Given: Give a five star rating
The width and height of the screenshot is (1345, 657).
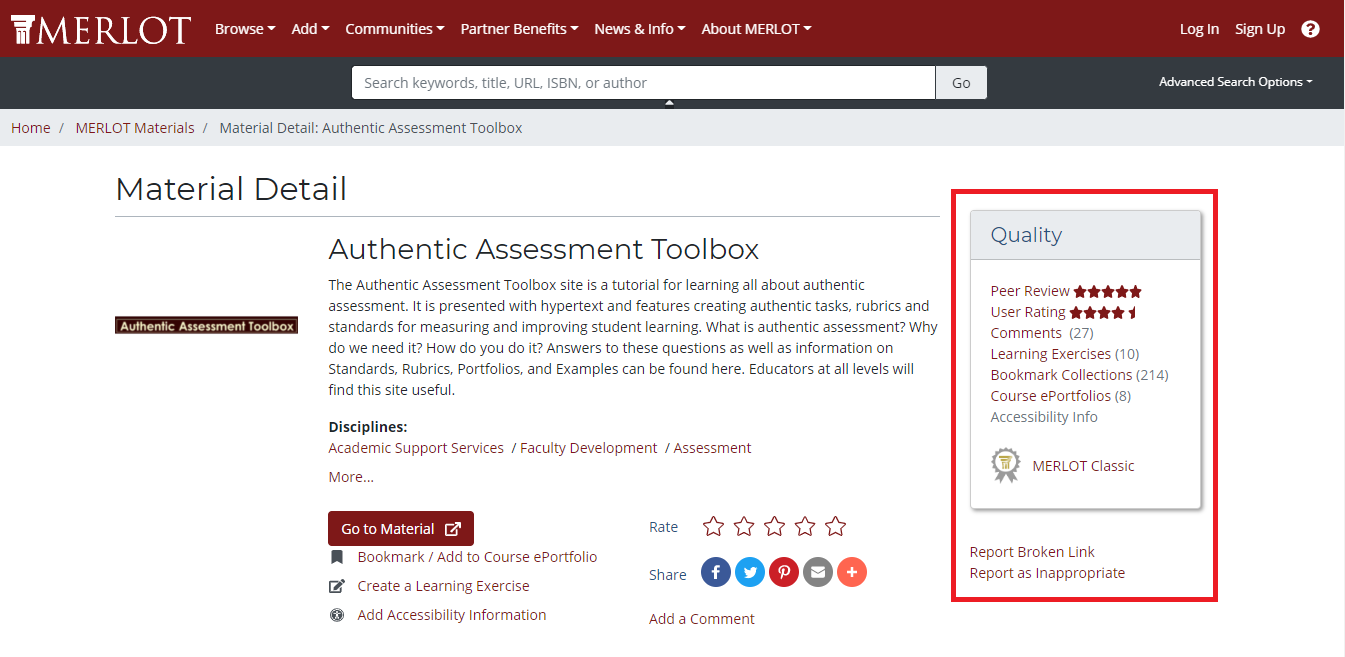Looking at the screenshot, I should (836, 526).
